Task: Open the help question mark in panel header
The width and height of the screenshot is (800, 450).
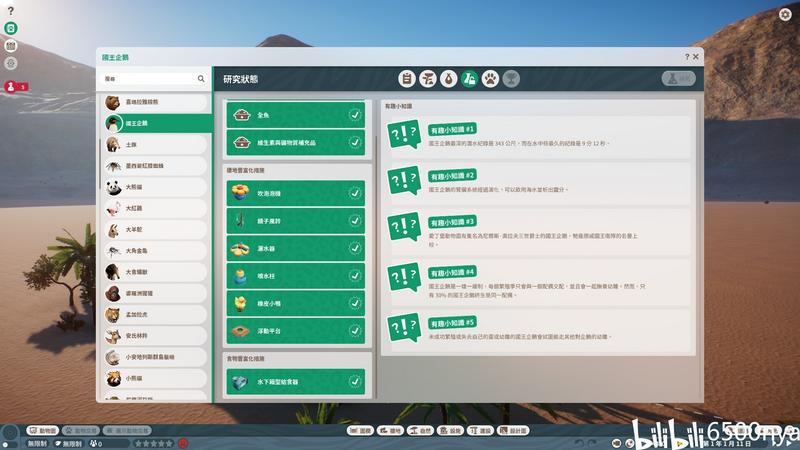Action: point(687,57)
